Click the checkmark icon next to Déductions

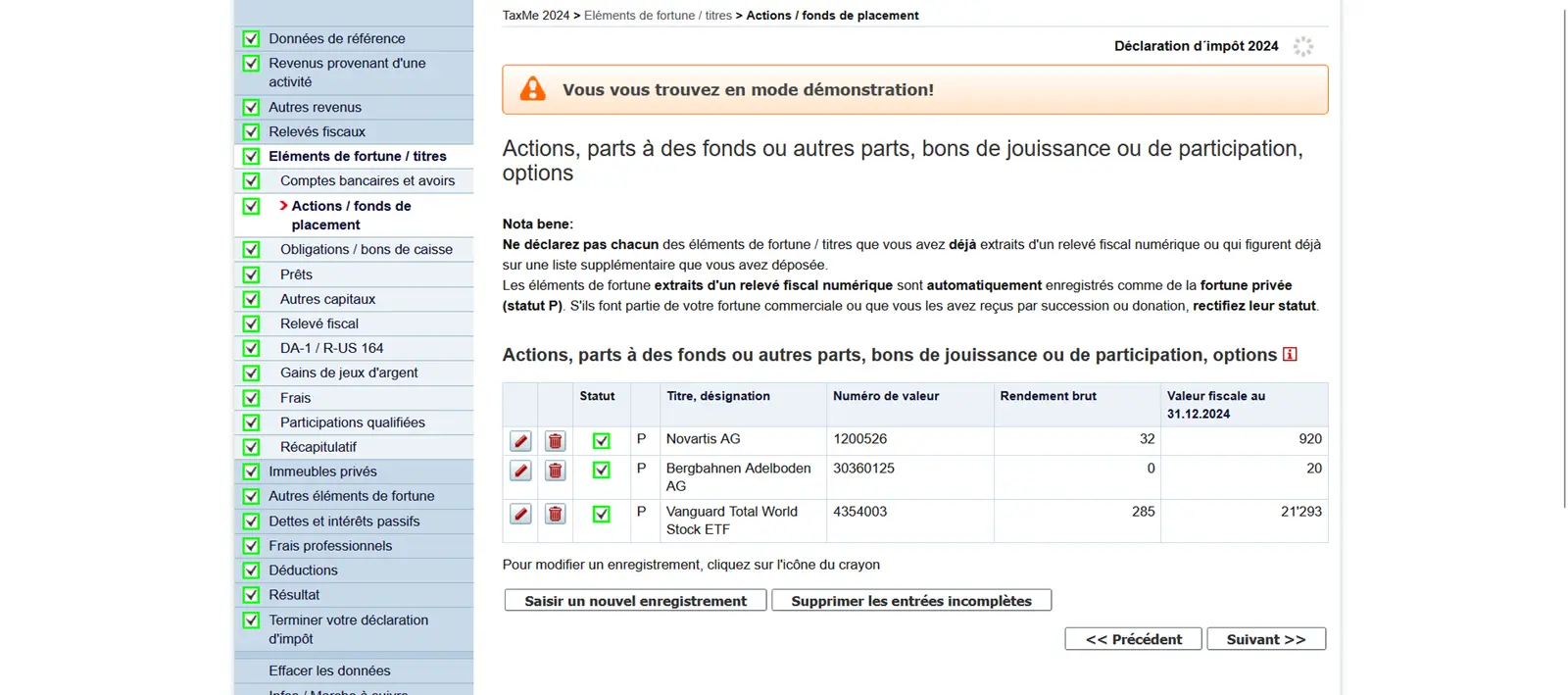tap(251, 571)
